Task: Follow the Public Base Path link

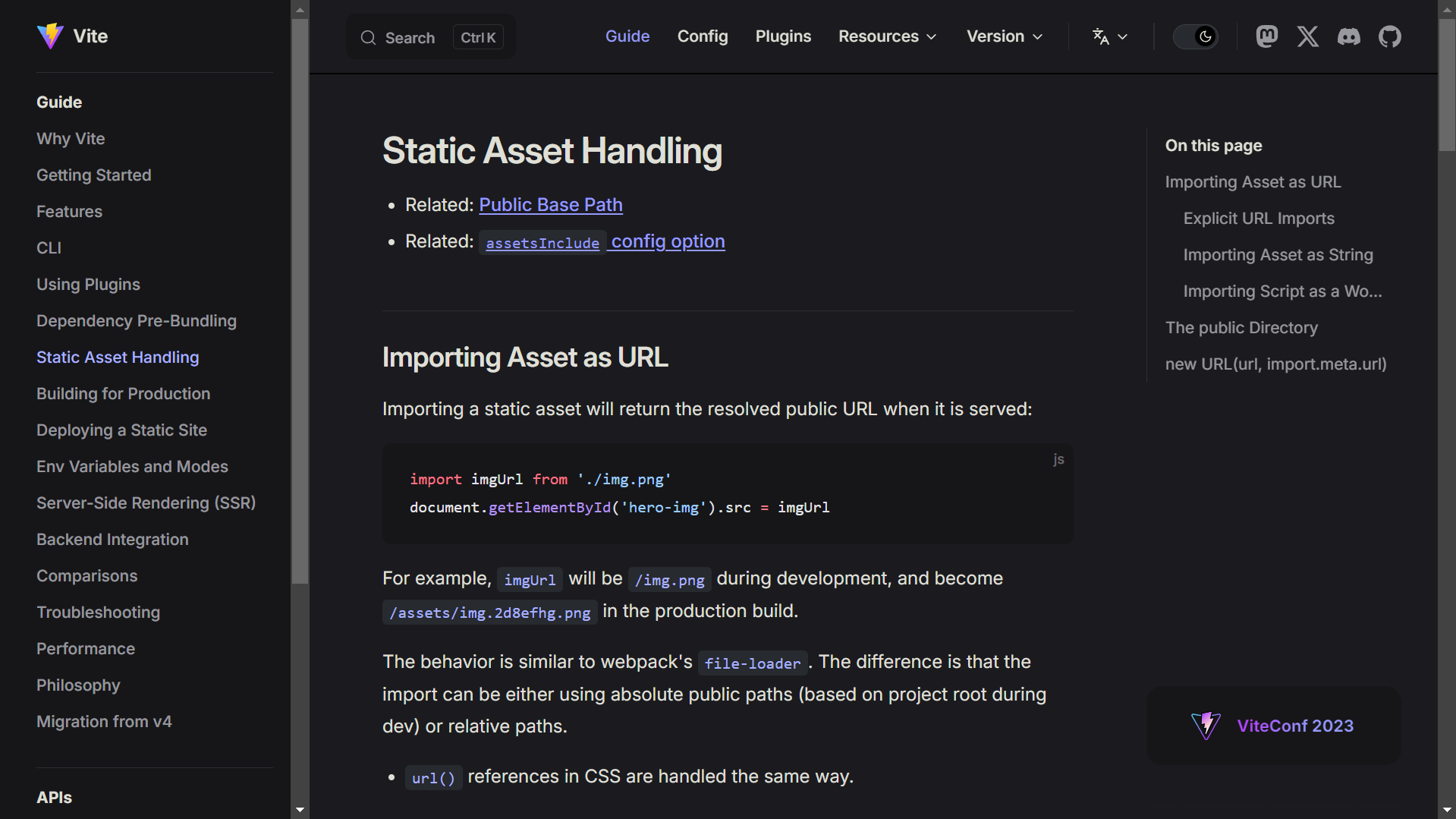Action: 550,205
